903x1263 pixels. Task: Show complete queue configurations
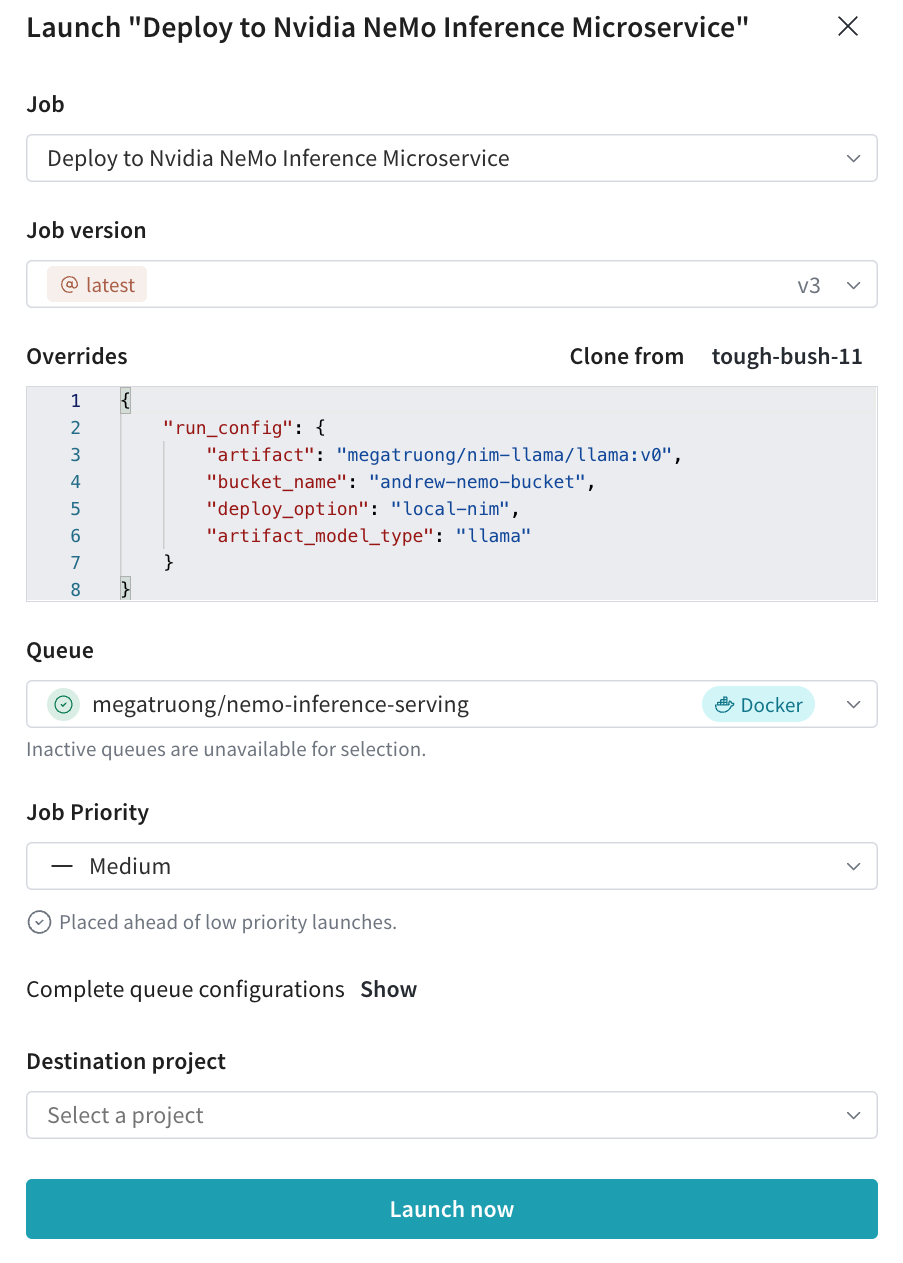(x=388, y=989)
